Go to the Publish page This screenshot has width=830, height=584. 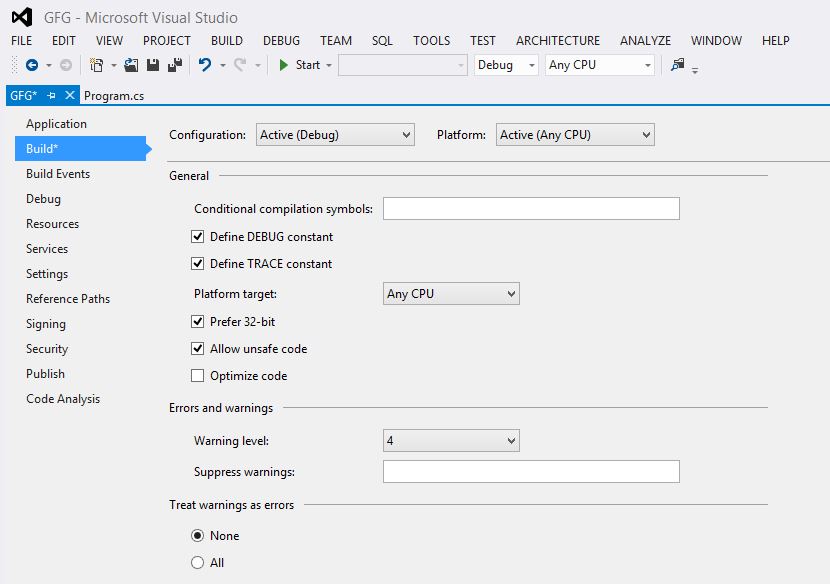45,374
